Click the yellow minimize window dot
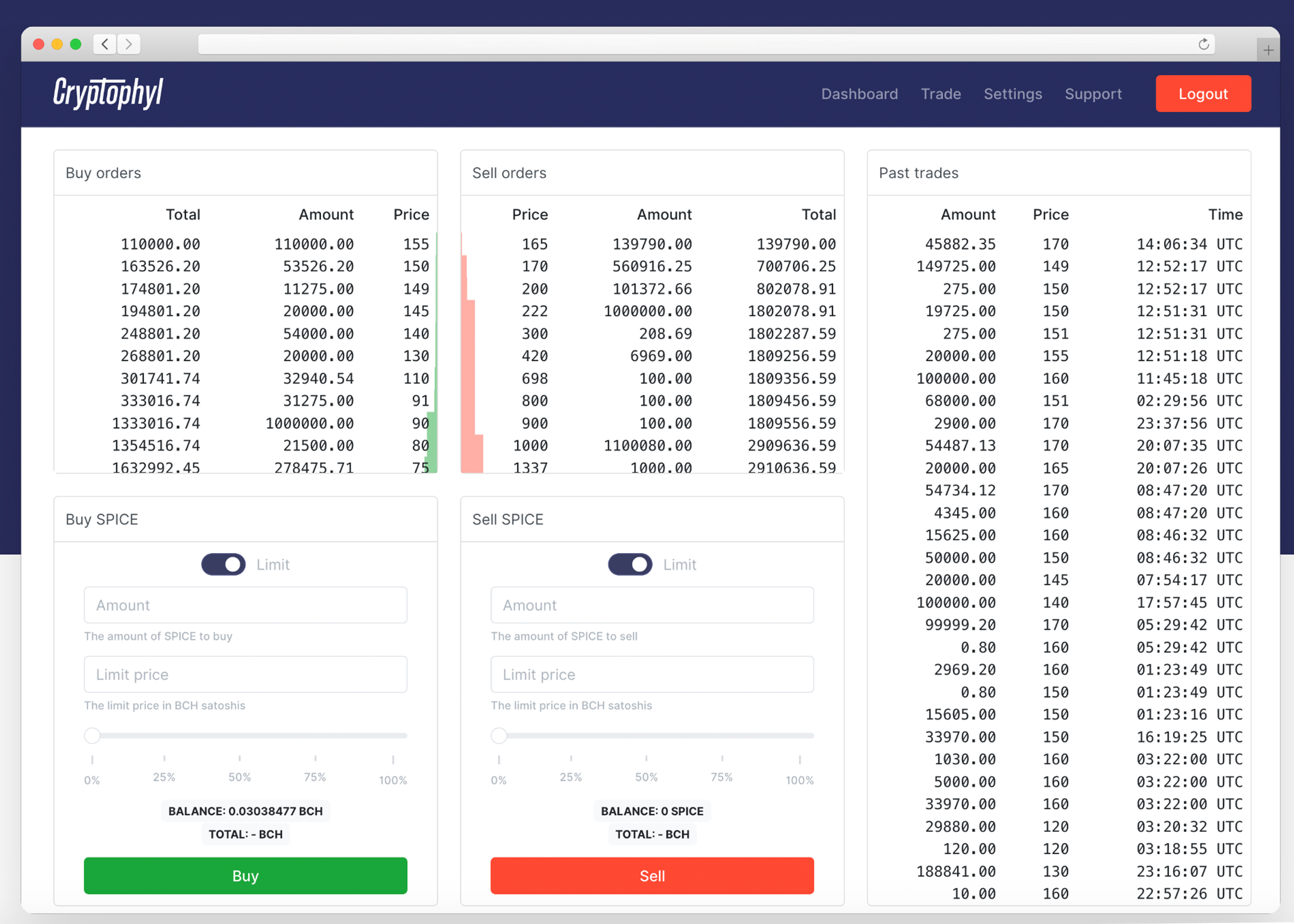1294x924 pixels. pos(57,44)
